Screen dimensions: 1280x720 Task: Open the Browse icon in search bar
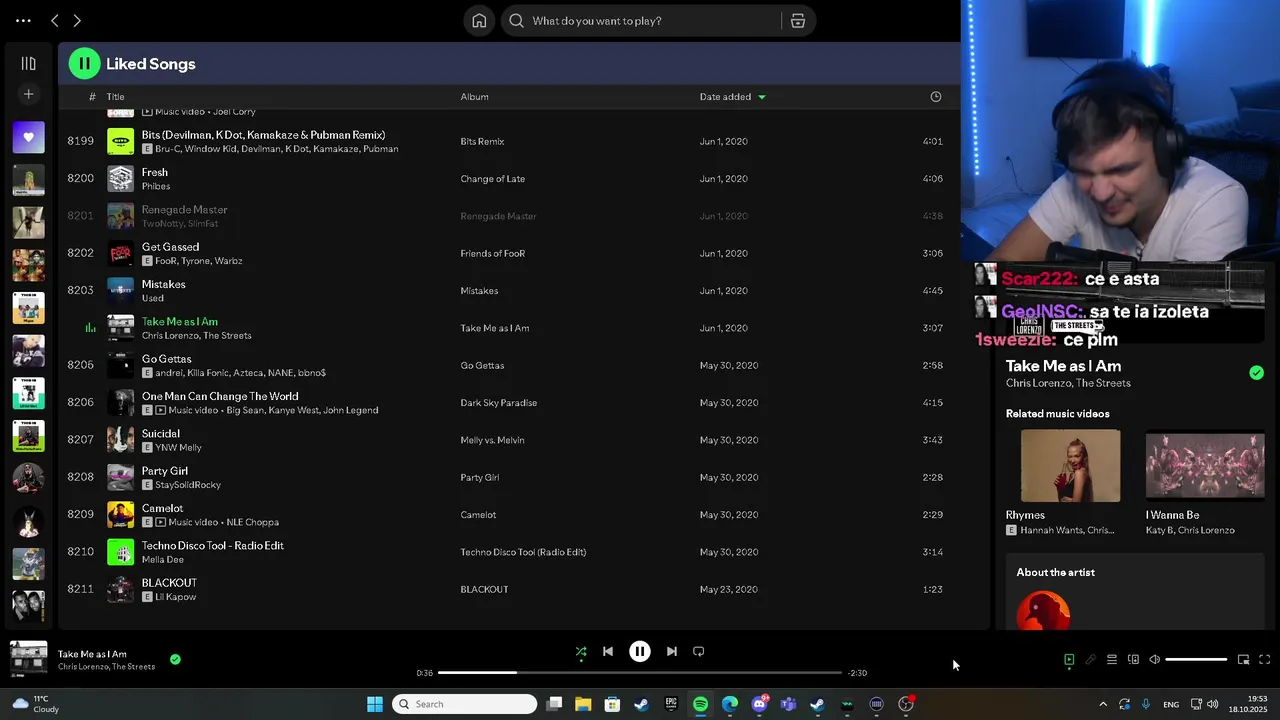coord(798,21)
